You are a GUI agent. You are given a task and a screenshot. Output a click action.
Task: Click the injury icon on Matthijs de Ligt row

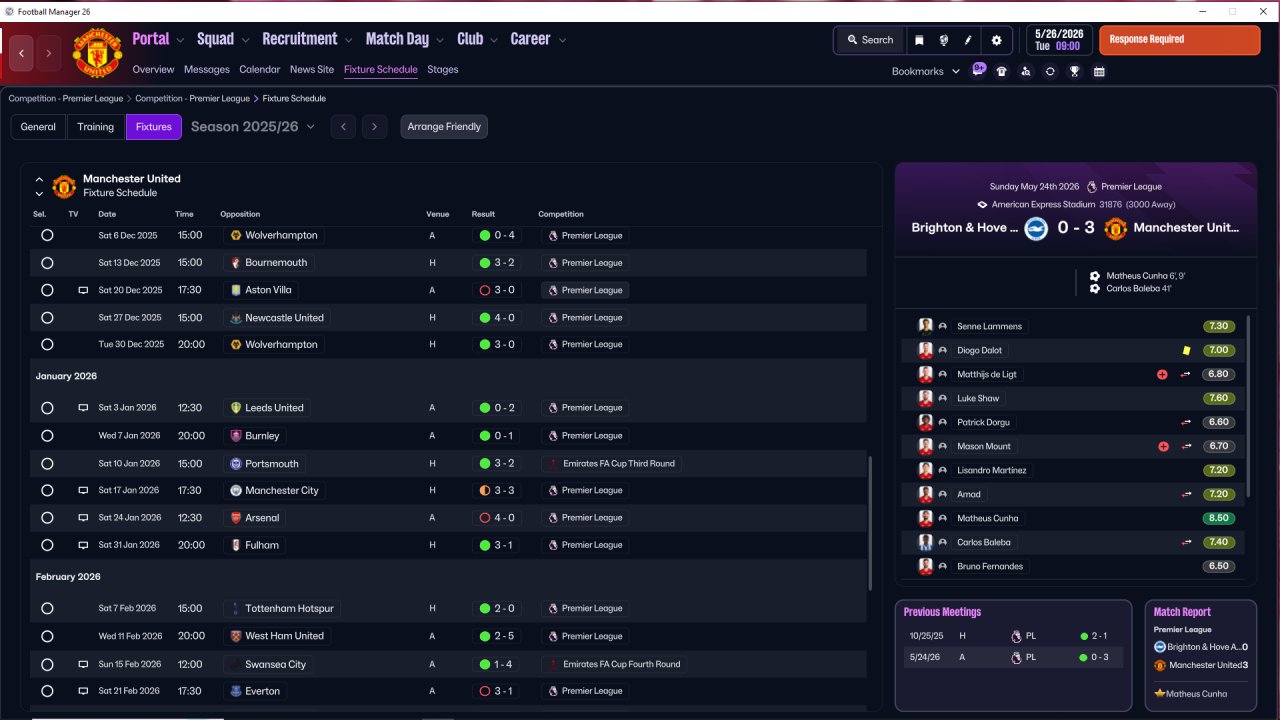tap(1162, 374)
